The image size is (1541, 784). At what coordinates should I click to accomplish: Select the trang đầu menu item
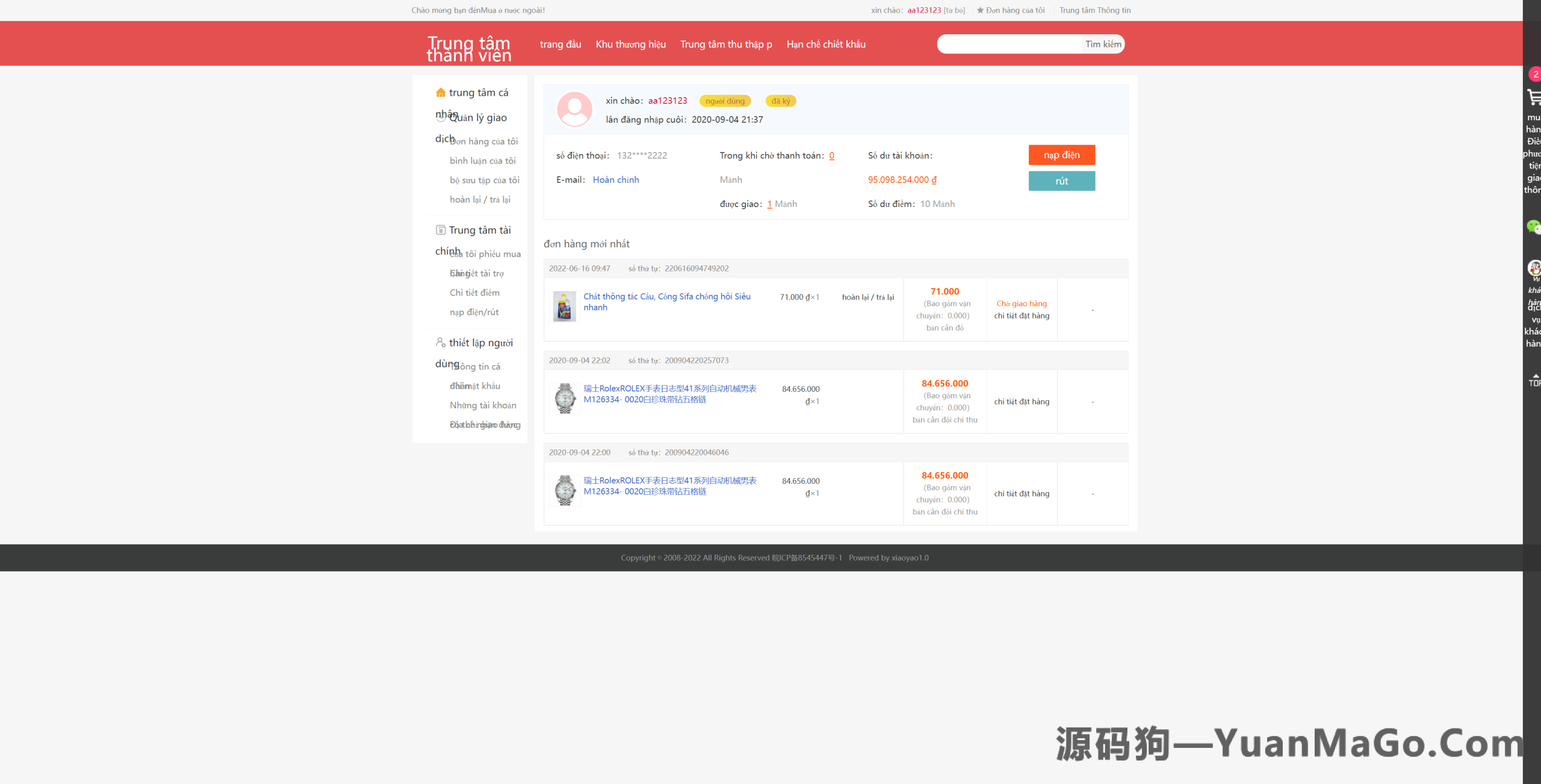pyautogui.click(x=560, y=44)
